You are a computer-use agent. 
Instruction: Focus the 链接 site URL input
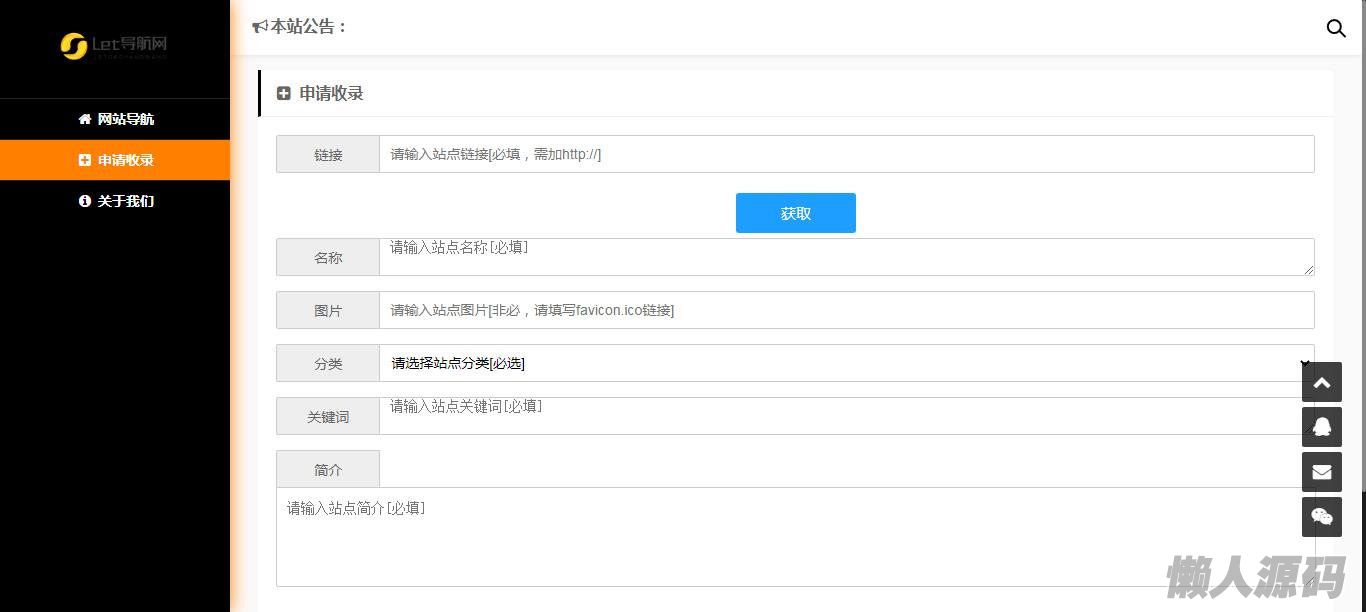pos(845,154)
